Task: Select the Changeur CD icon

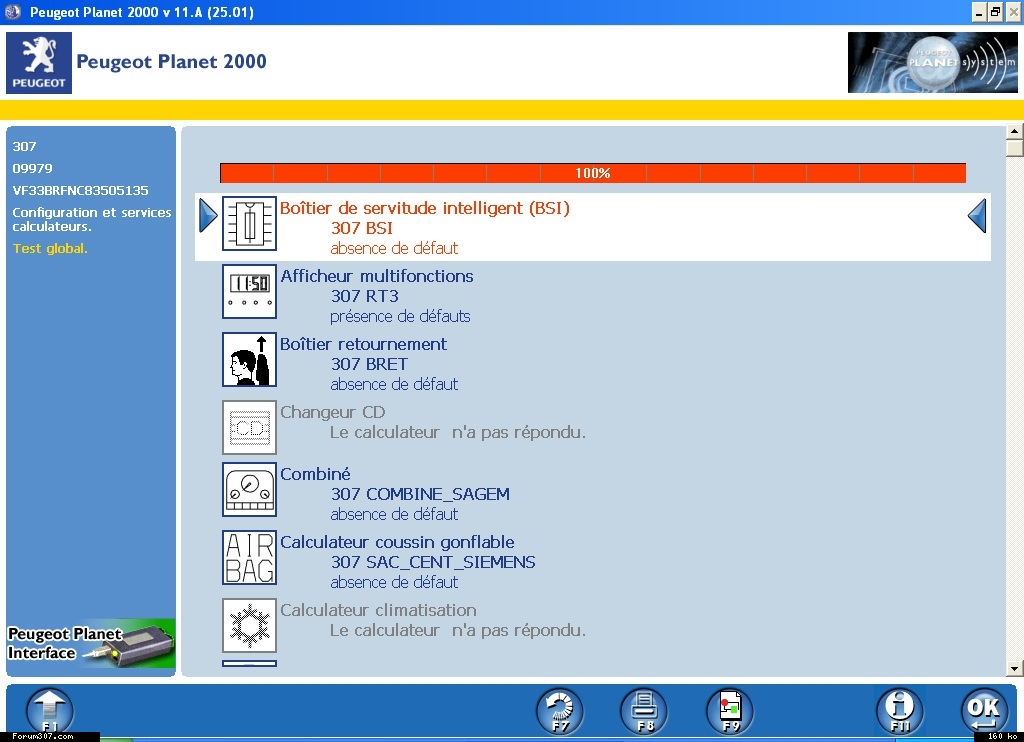Action: pos(249,427)
